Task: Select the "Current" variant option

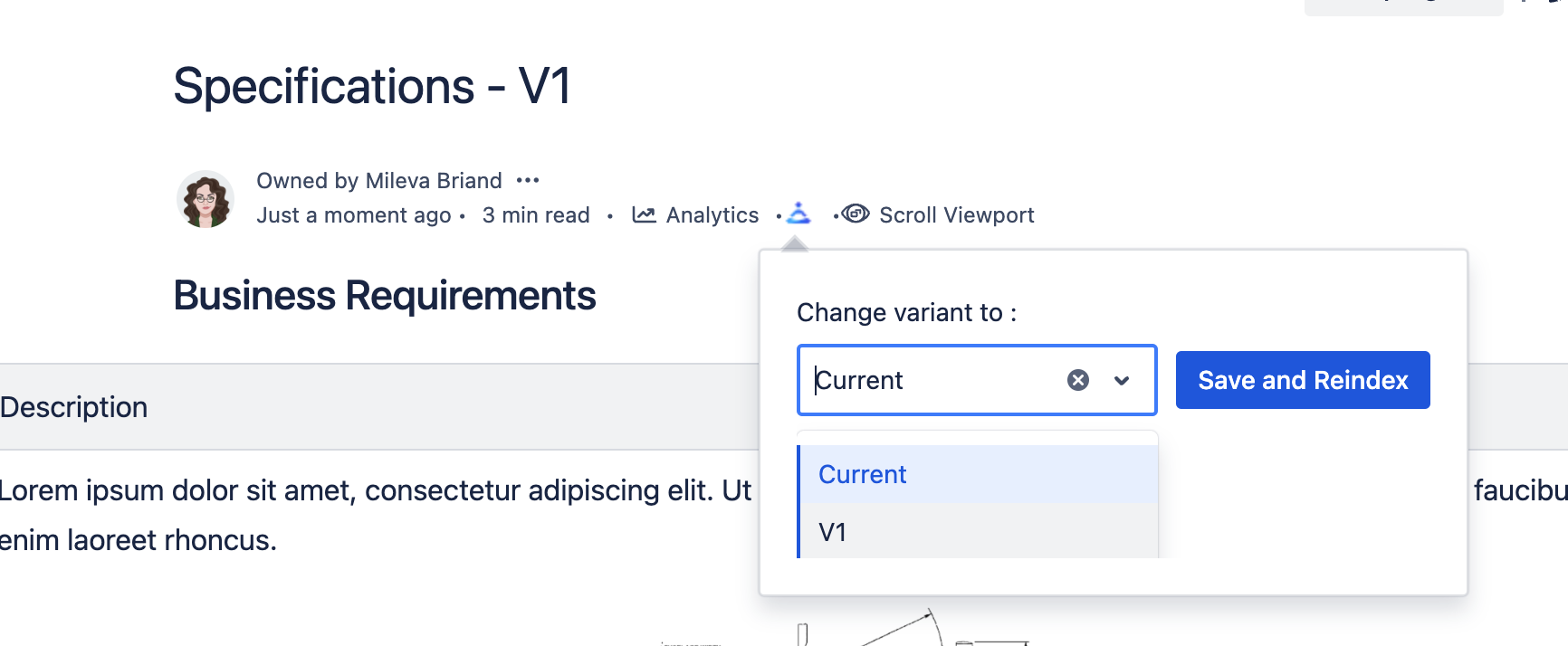Action: [x=863, y=474]
